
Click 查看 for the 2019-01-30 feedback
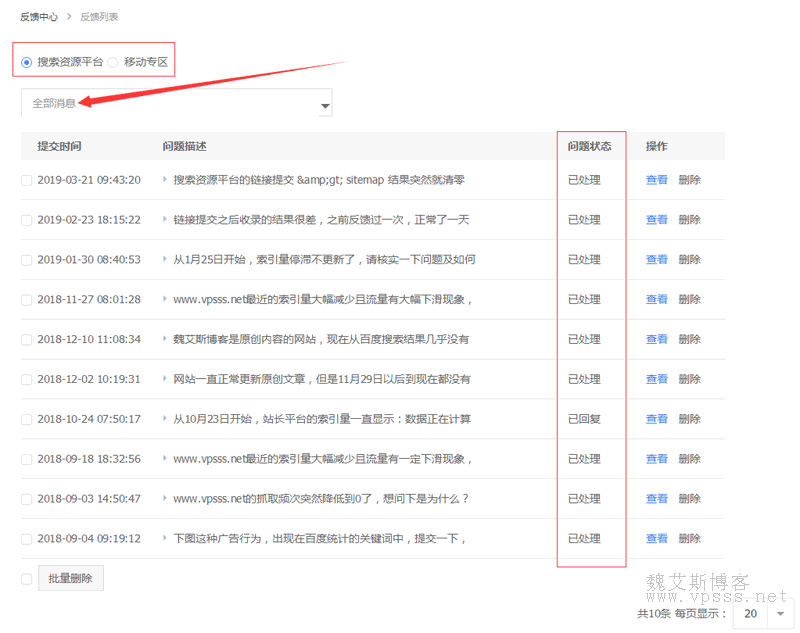coord(657,260)
